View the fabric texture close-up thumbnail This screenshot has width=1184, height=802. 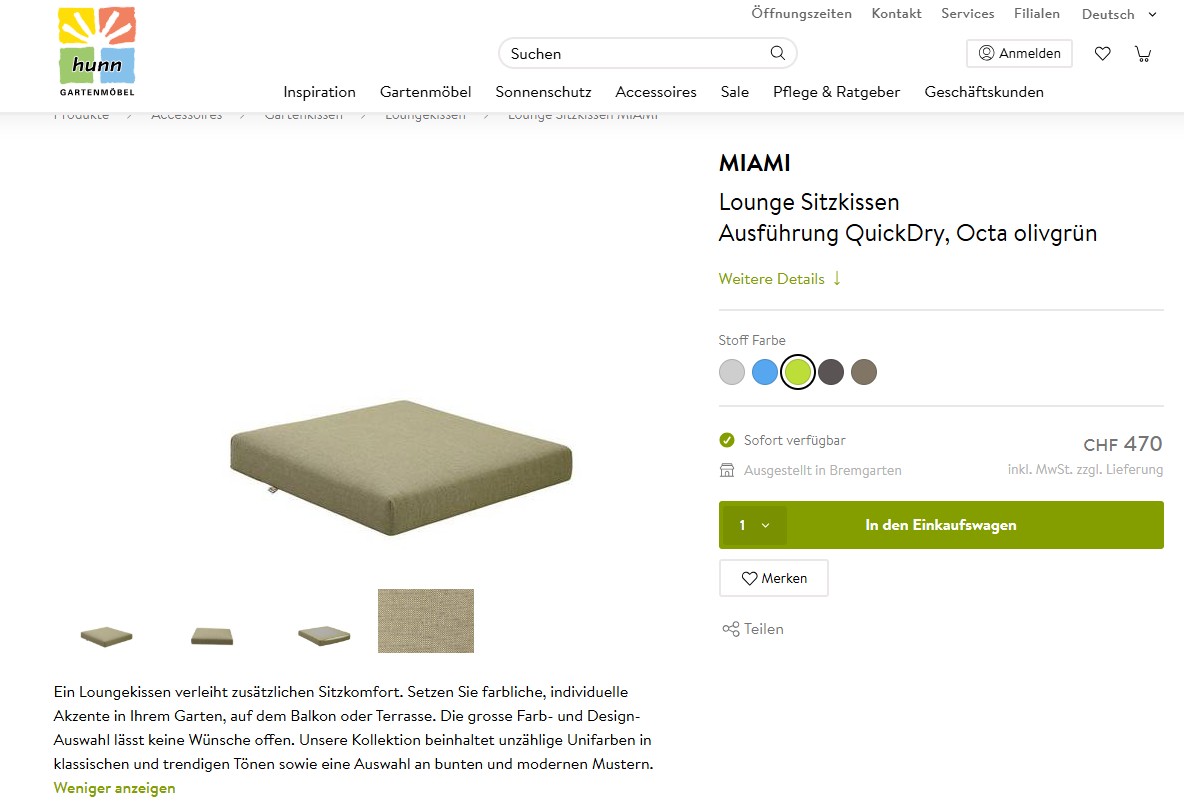(426, 621)
